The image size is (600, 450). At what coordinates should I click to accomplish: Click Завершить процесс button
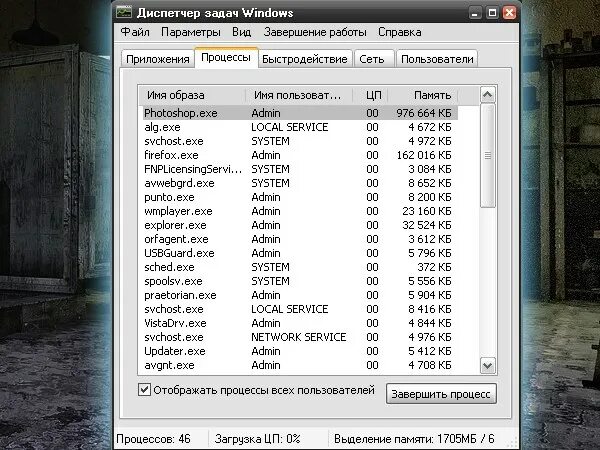pyautogui.click(x=441, y=394)
